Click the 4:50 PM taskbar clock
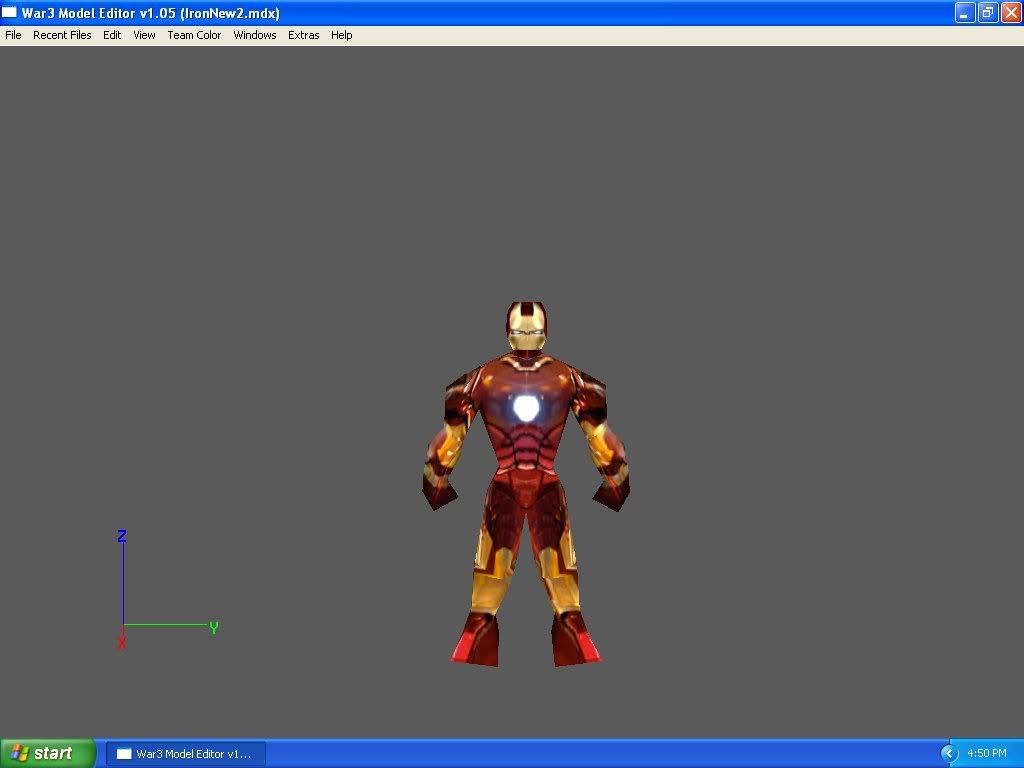This screenshot has height=768, width=1024. click(x=987, y=754)
